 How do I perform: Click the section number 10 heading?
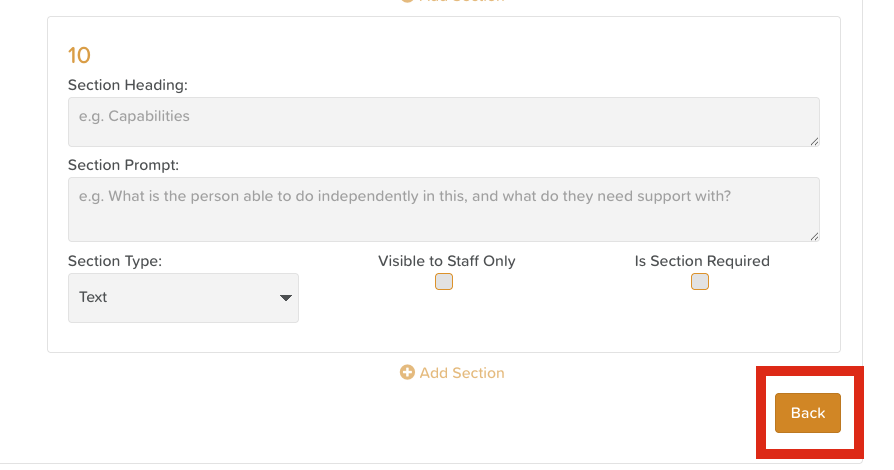79,55
